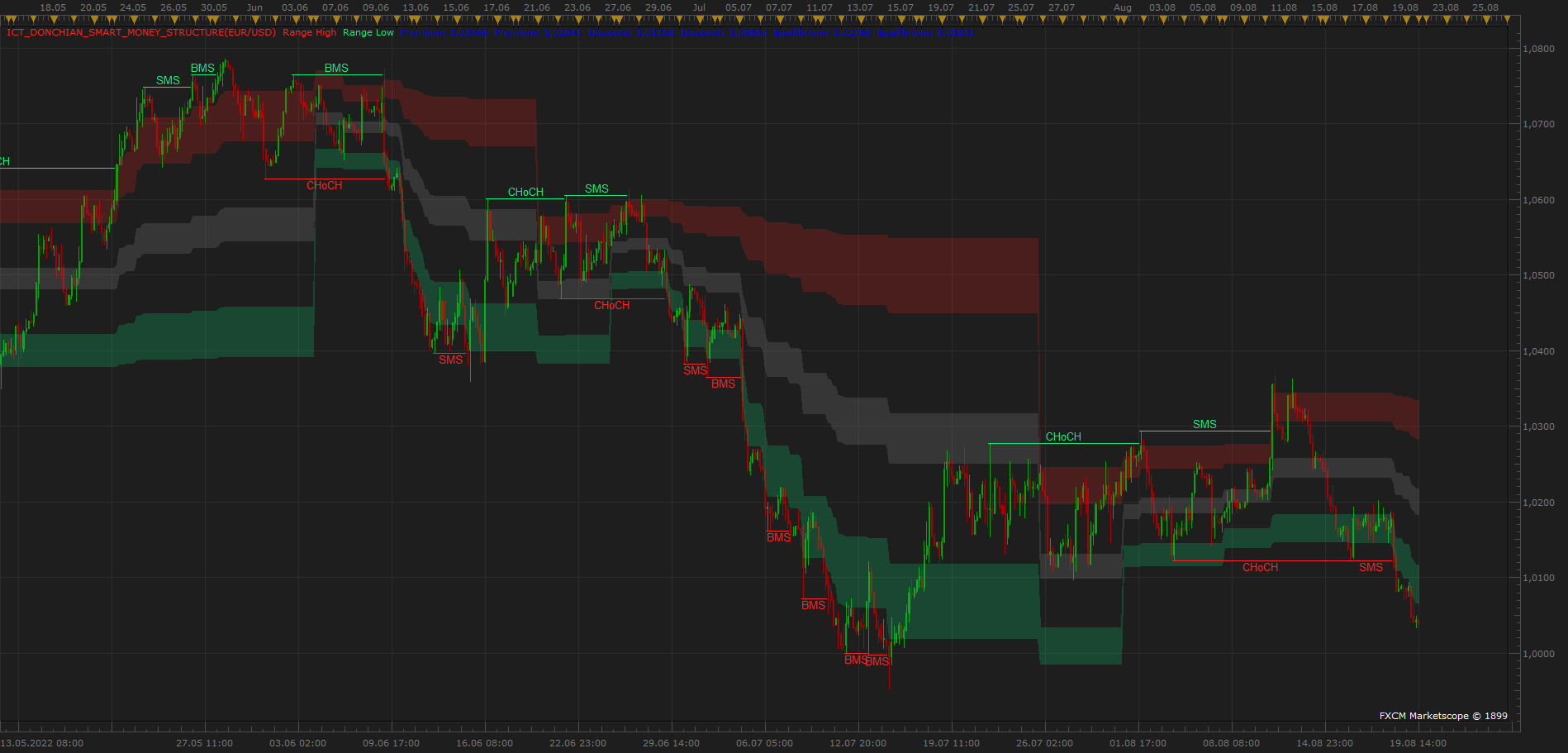Click the Premium: 1,03346 legend value
The width and height of the screenshot is (1568, 753).
pos(444,32)
